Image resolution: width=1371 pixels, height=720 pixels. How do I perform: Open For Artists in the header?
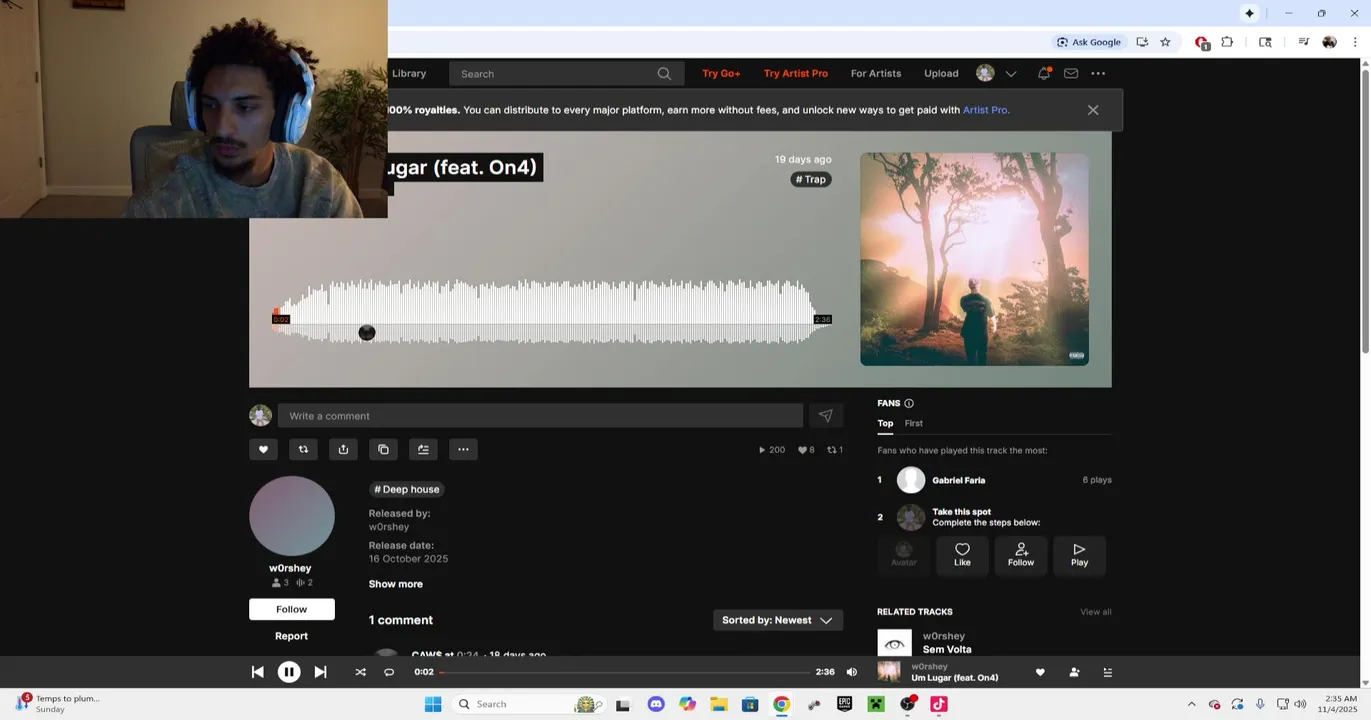[876, 73]
